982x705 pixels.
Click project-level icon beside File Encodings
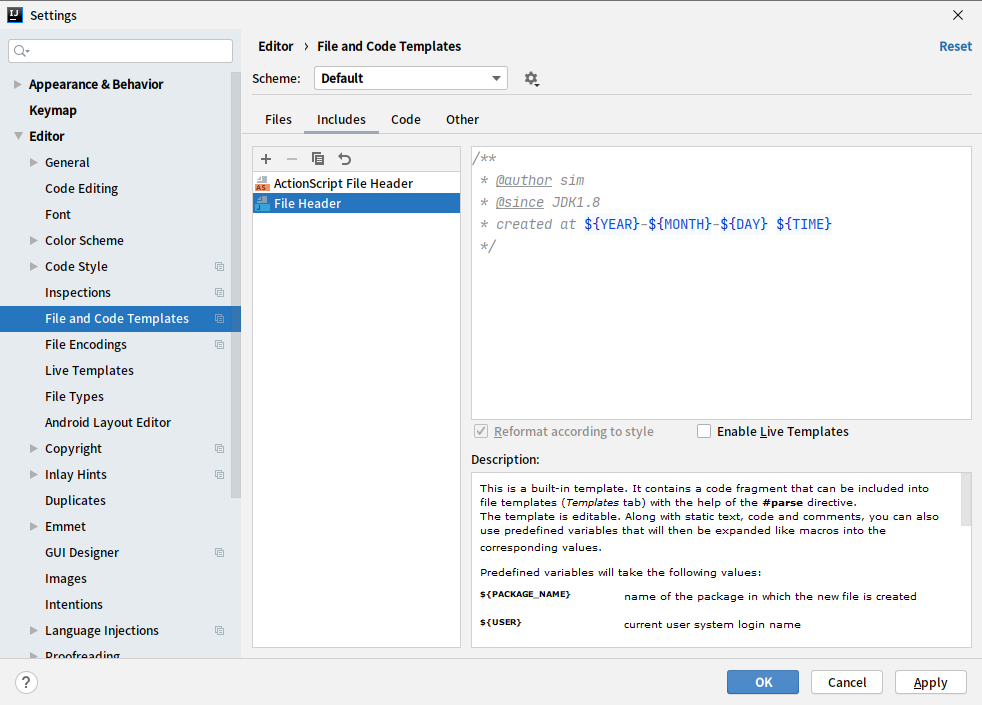click(x=219, y=344)
